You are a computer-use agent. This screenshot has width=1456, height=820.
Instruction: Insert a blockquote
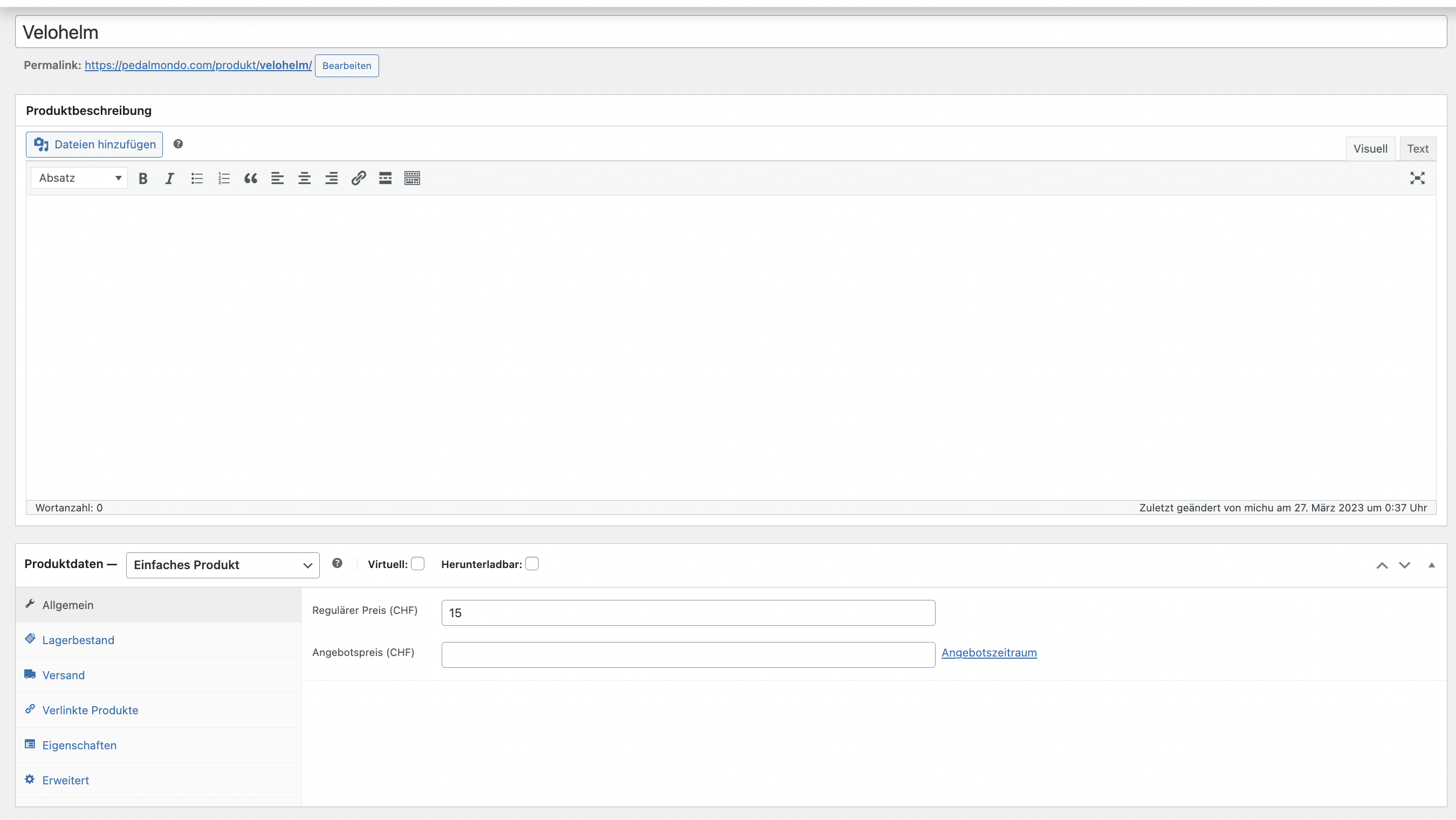(250, 179)
